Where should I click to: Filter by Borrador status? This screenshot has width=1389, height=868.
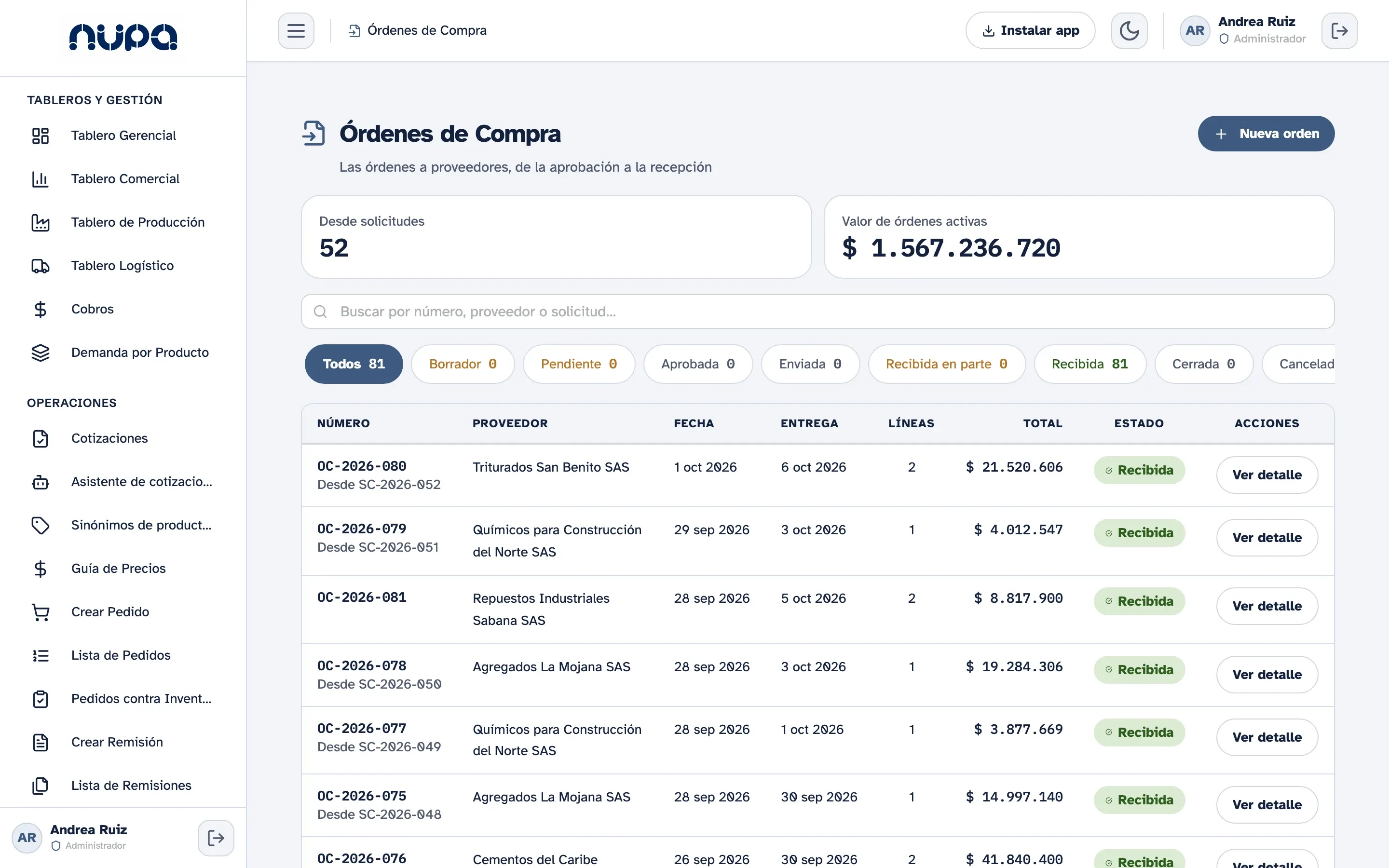pos(463,364)
